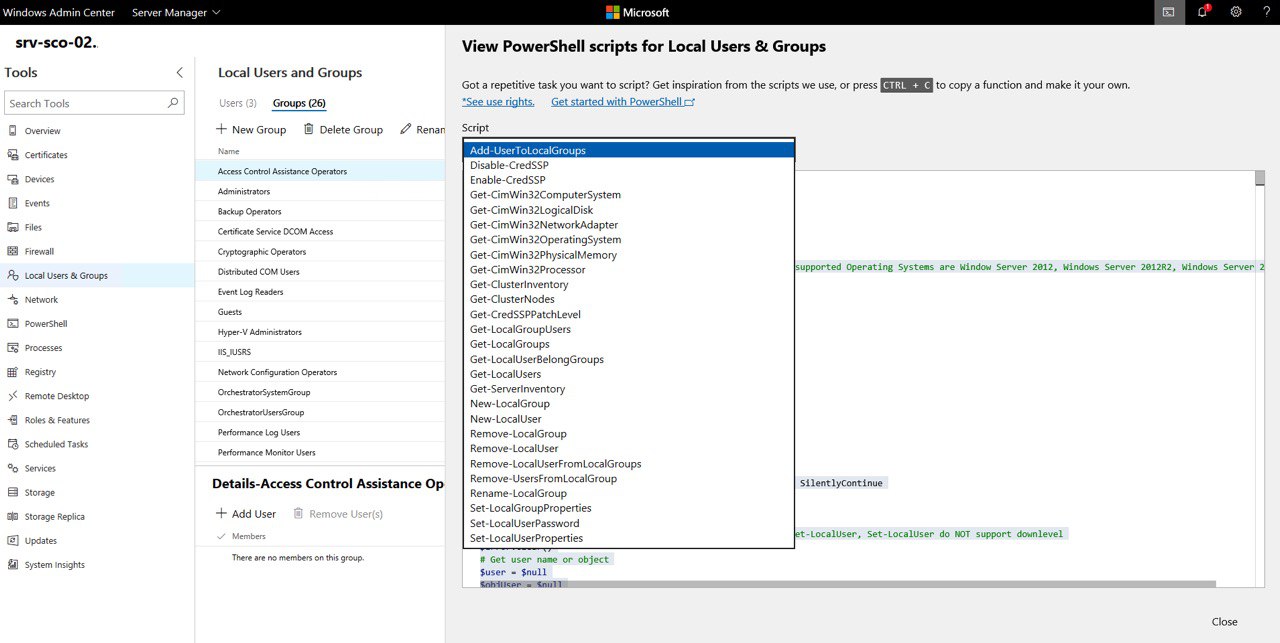Close the PowerShell scripts panel
The width and height of the screenshot is (1280, 643).
tap(1224, 621)
